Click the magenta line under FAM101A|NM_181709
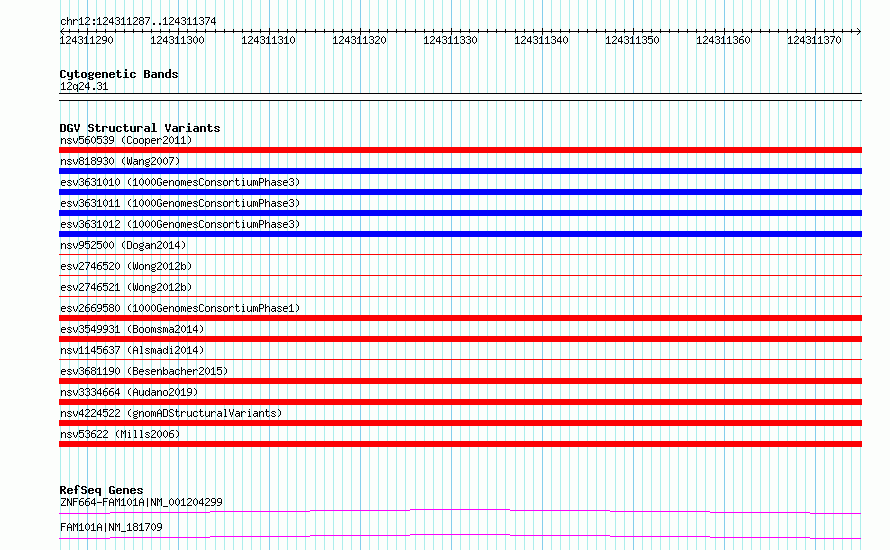The height and width of the screenshot is (550, 890). [460, 536]
